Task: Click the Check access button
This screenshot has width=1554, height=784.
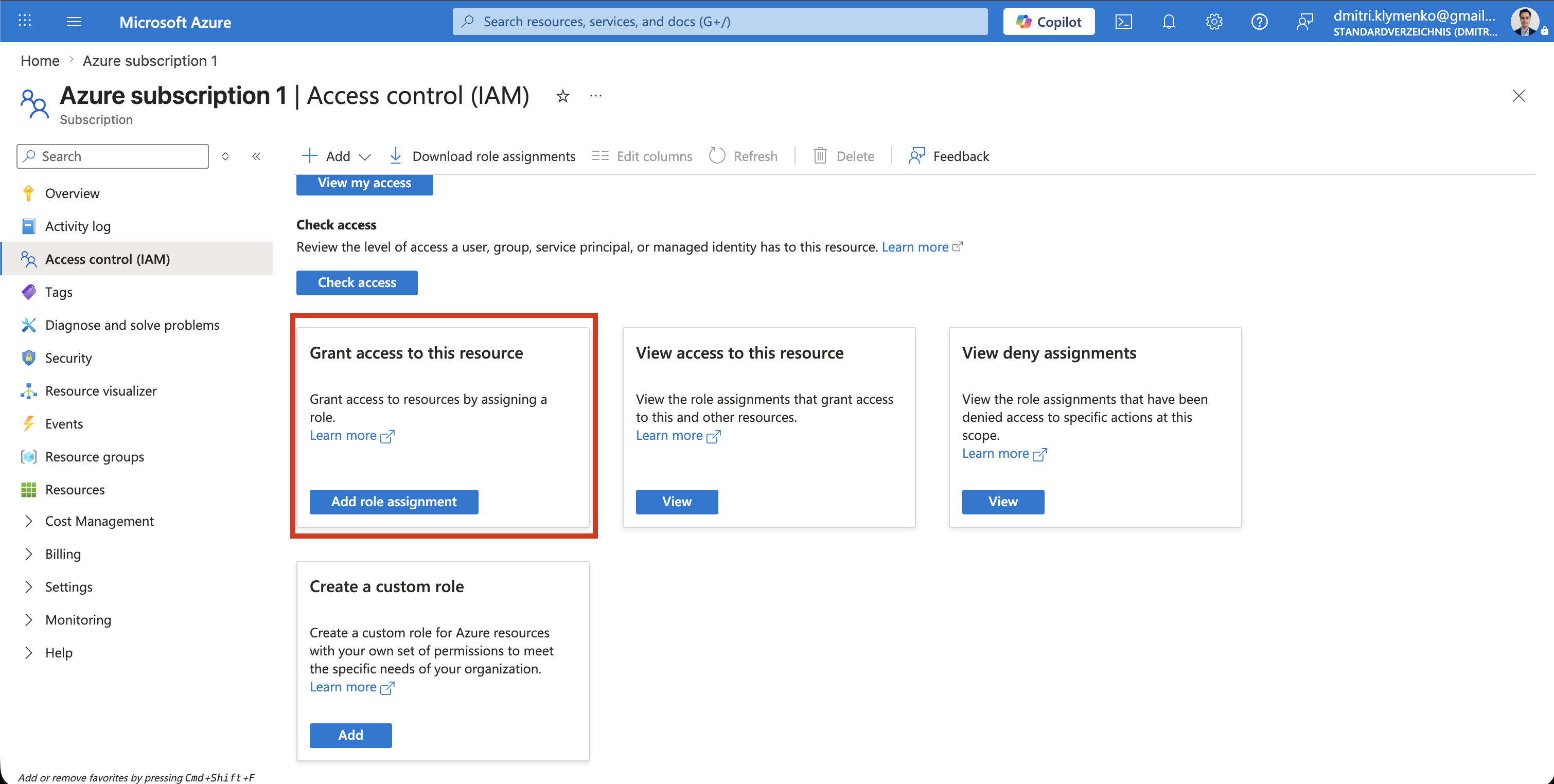Action: (357, 283)
